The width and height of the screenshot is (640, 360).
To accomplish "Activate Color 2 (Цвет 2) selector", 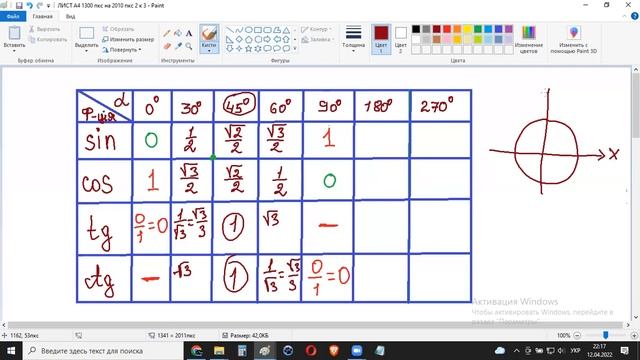I will 400,39.
